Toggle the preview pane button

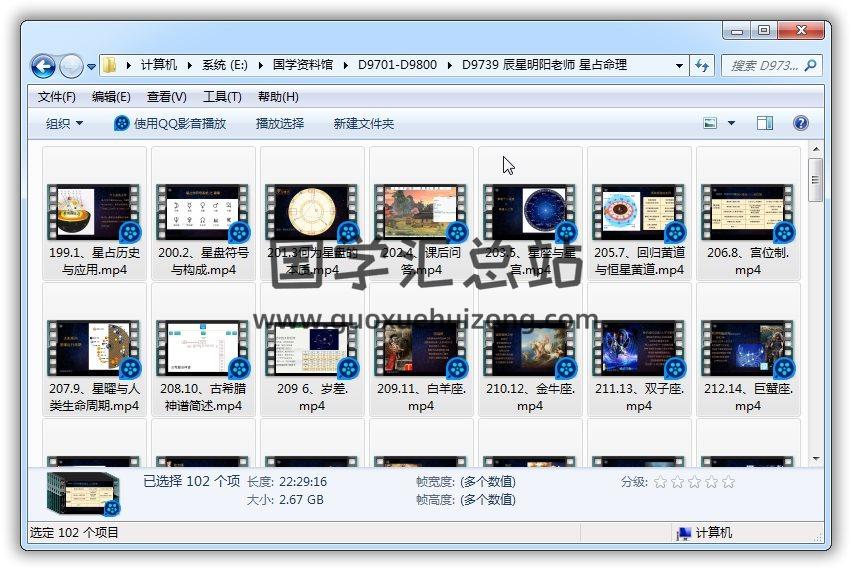[x=765, y=123]
